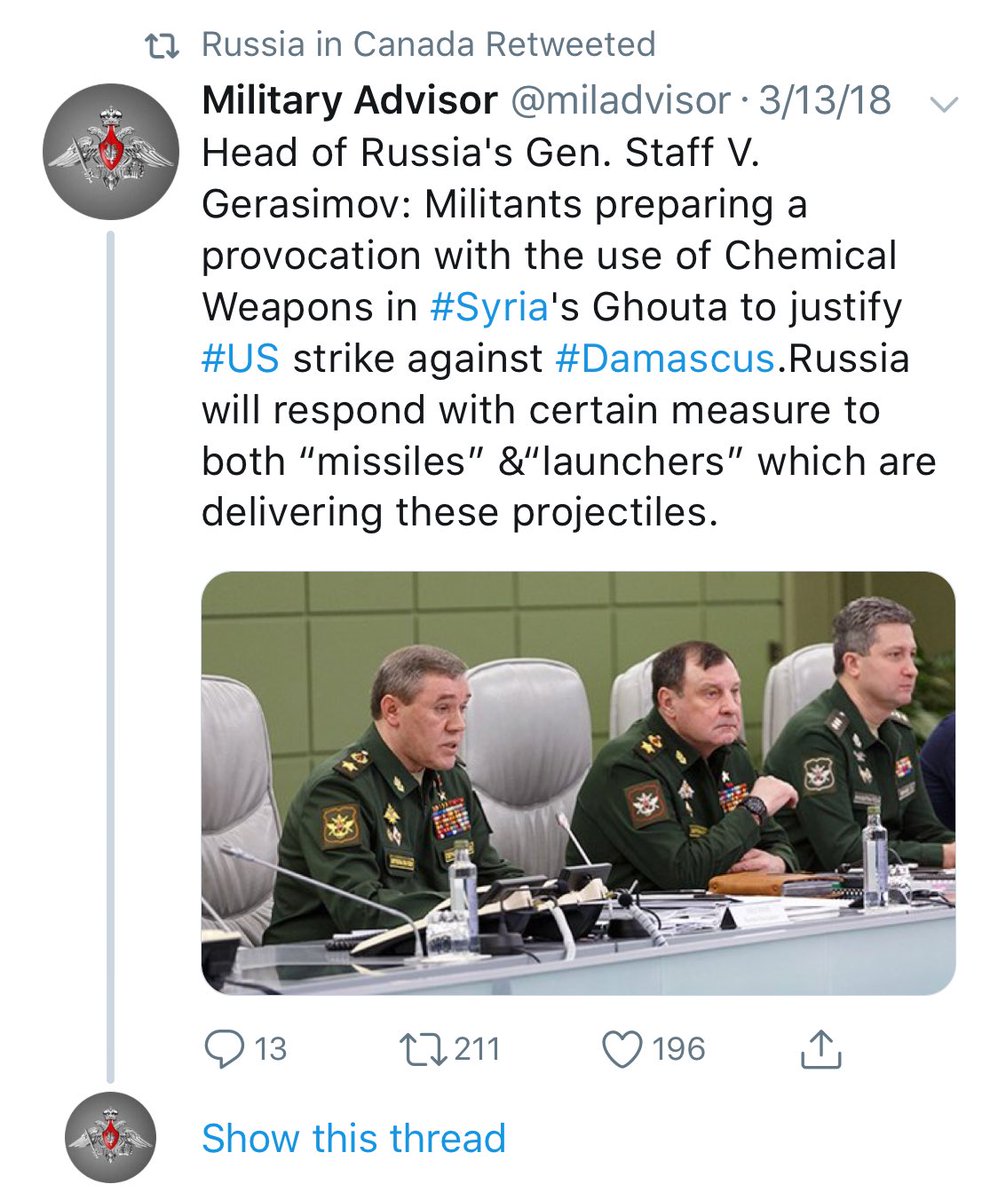Open the #US hashtag

point(240,359)
